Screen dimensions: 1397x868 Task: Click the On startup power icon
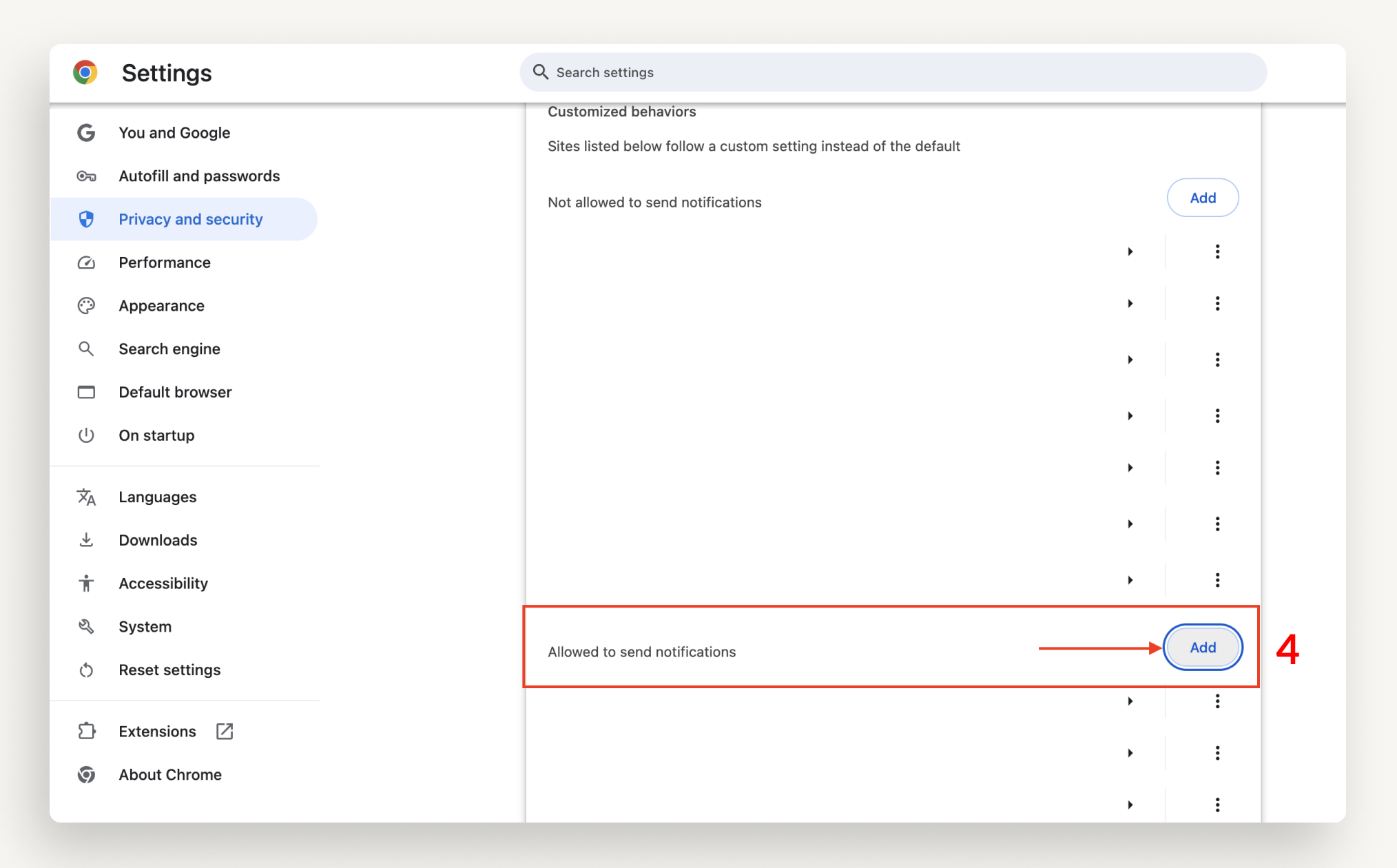pos(86,435)
